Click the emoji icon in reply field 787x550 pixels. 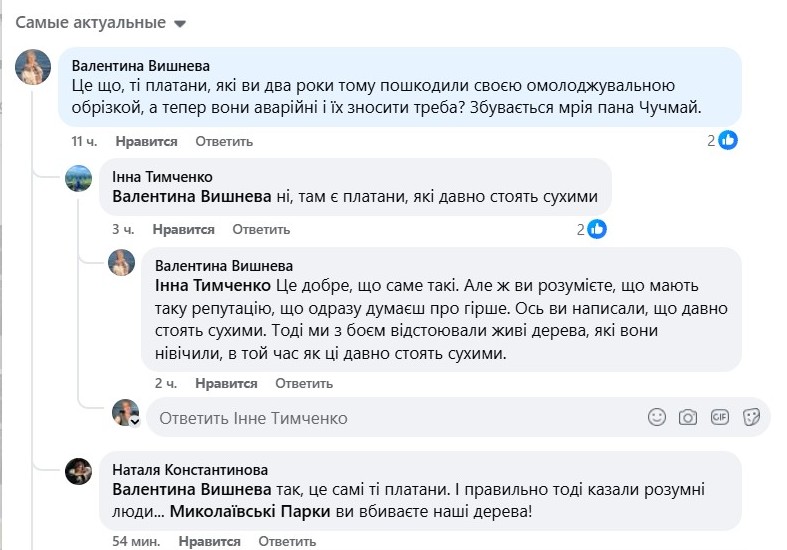(x=657, y=417)
